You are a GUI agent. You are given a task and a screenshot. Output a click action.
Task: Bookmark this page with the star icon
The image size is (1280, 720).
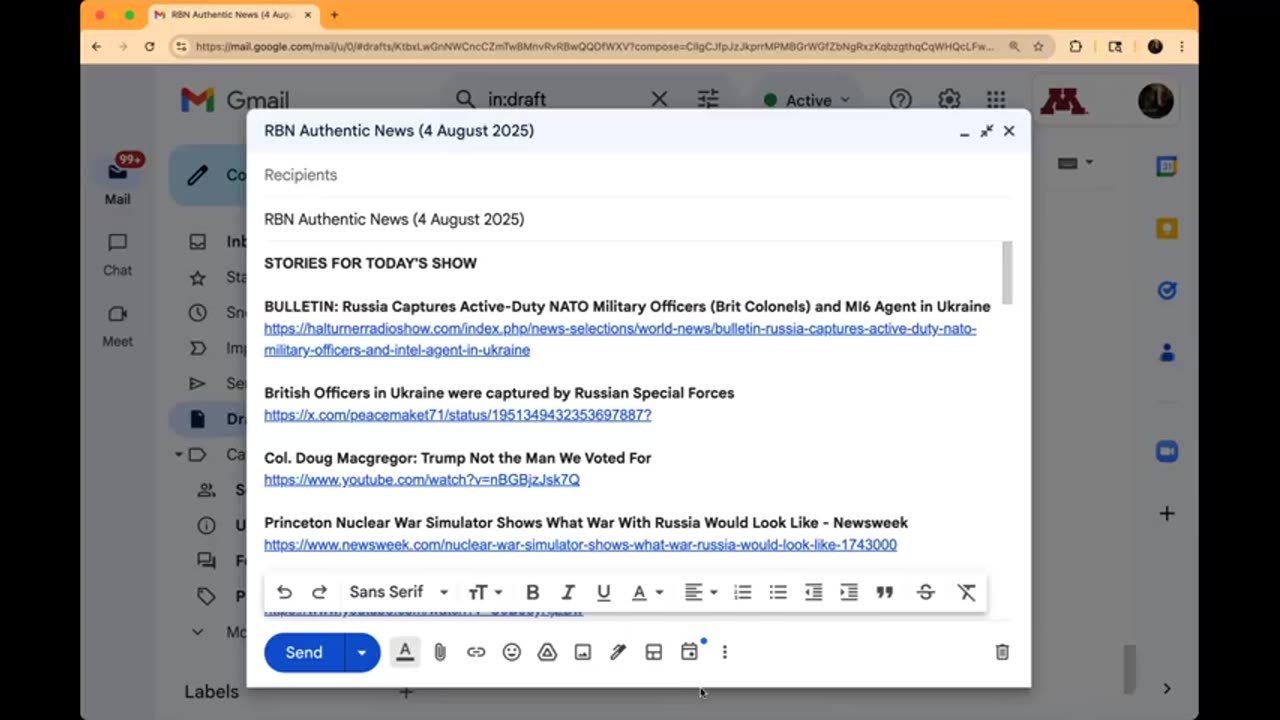click(x=1039, y=46)
